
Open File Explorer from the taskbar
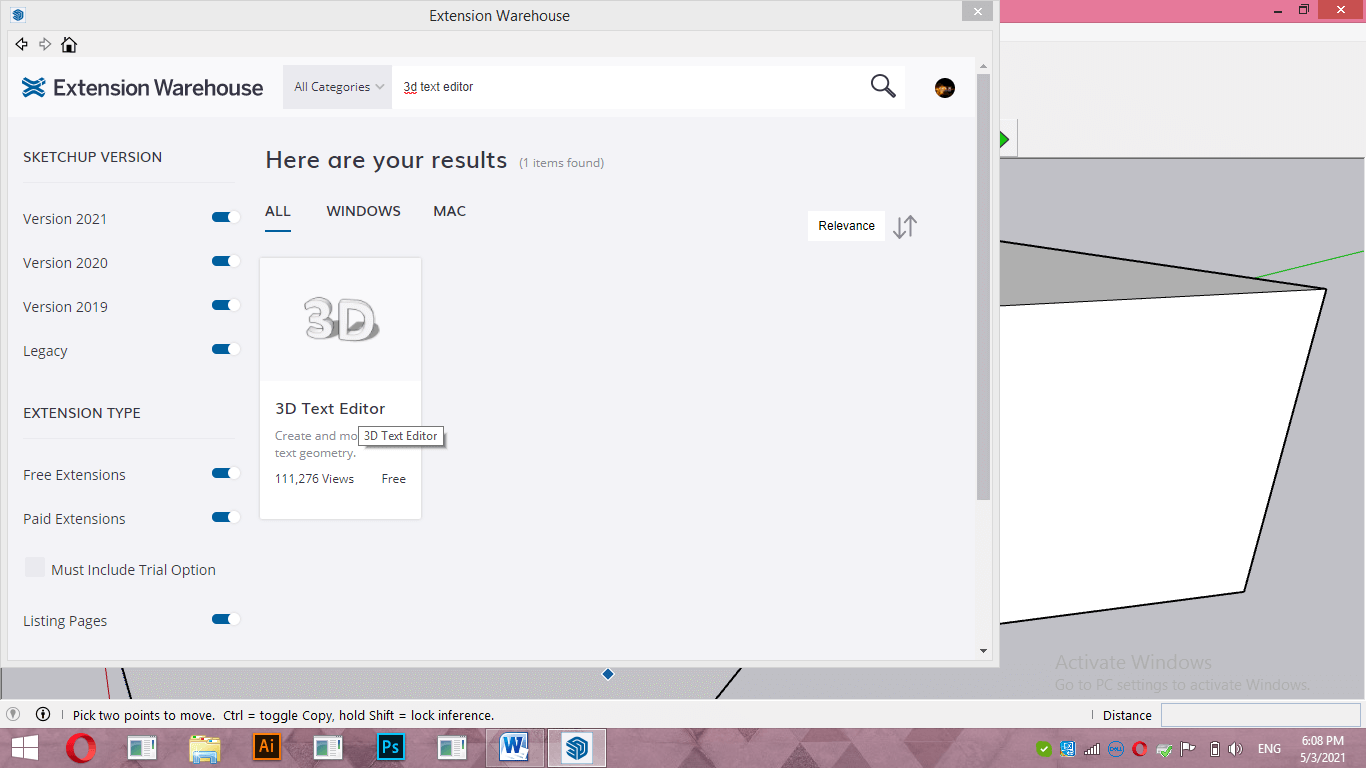pos(205,748)
